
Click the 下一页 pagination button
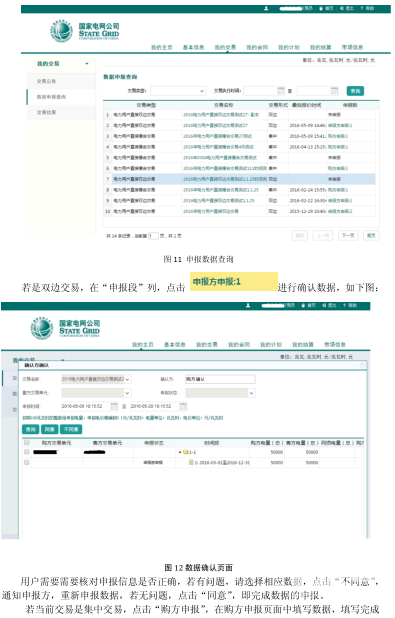click(348, 235)
